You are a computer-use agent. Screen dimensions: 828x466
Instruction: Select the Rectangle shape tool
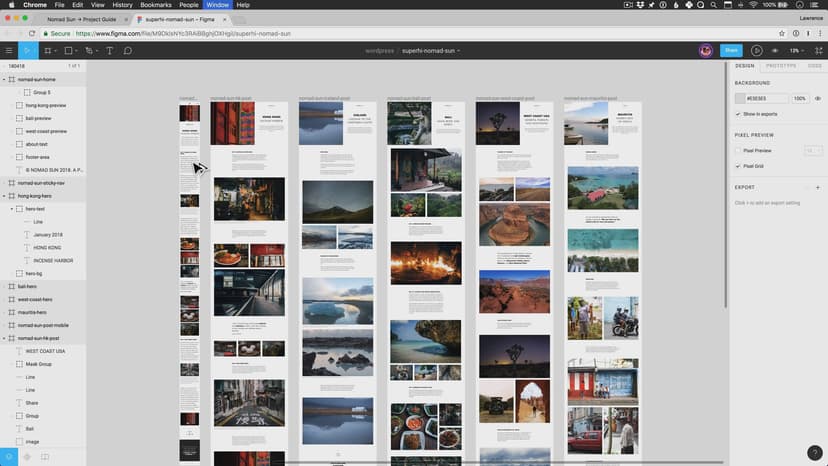coord(69,50)
